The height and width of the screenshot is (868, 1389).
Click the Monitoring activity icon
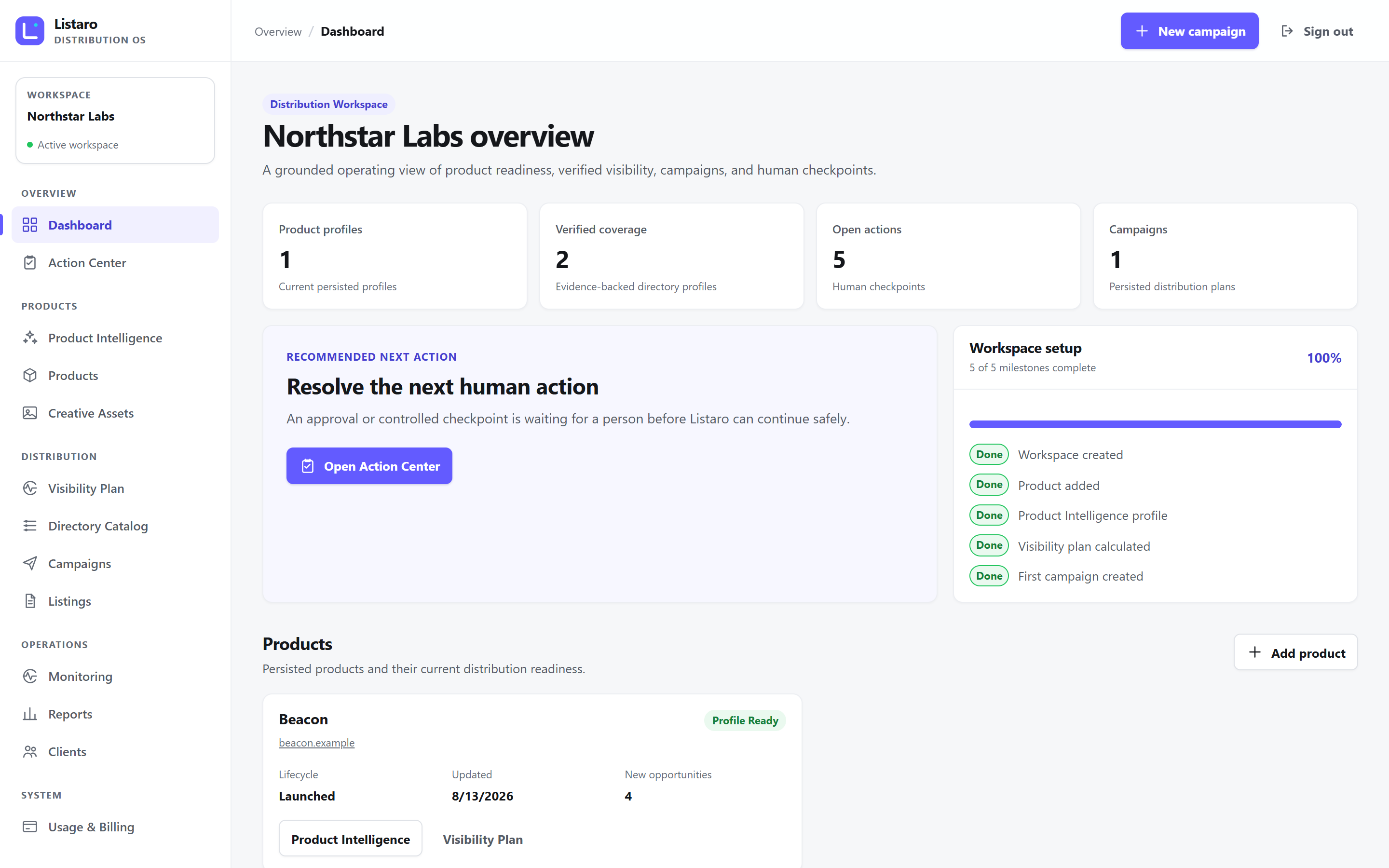pos(30,676)
